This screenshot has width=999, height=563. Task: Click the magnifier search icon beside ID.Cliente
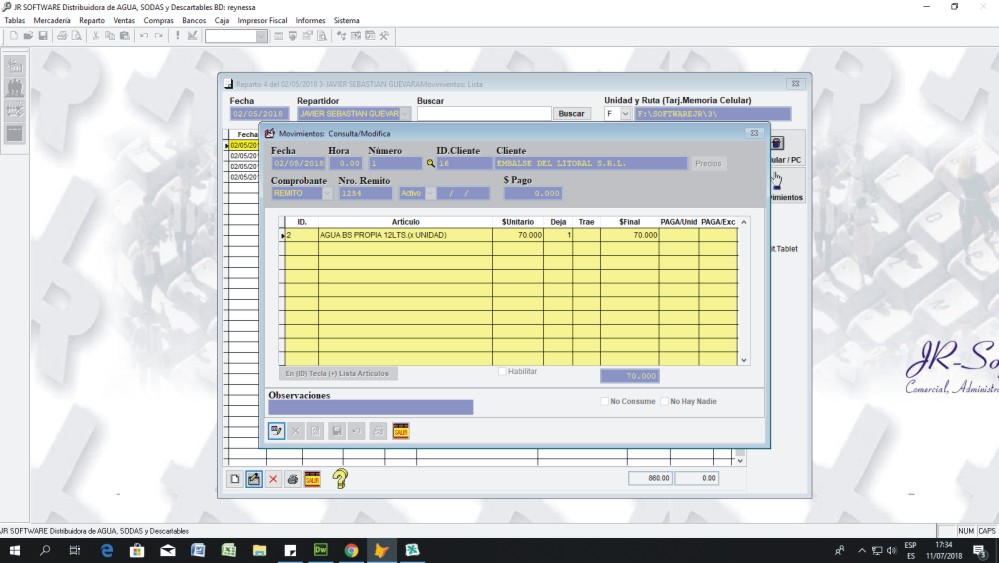pyautogui.click(x=431, y=164)
